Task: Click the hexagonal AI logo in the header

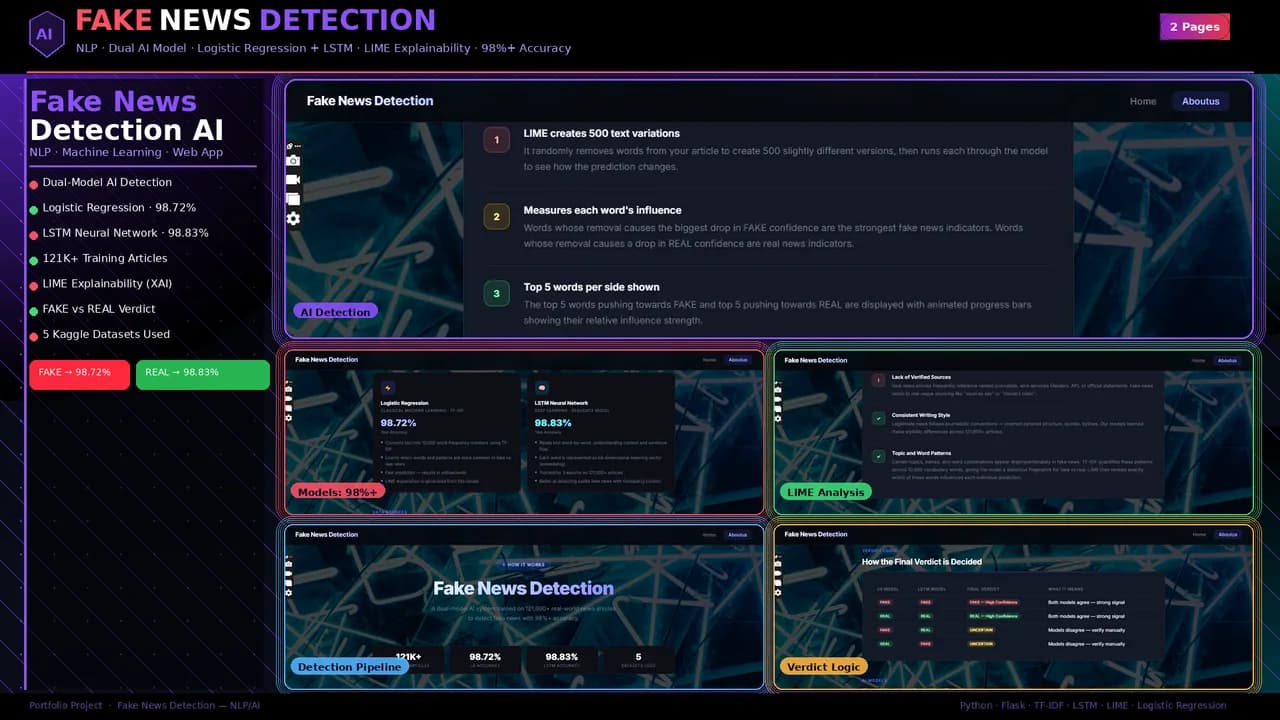Action: pyautogui.click(x=45, y=34)
